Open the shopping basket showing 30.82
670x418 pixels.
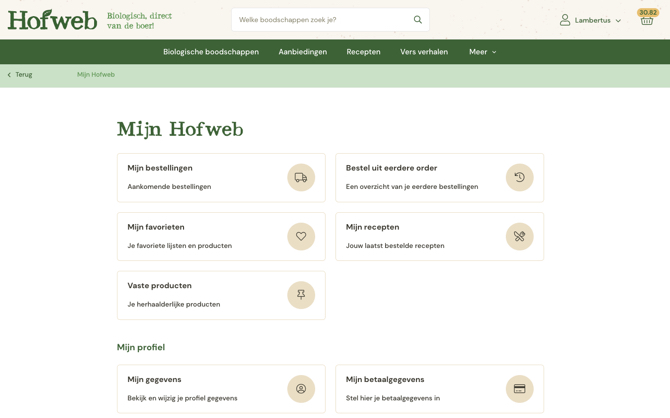(x=647, y=19)
